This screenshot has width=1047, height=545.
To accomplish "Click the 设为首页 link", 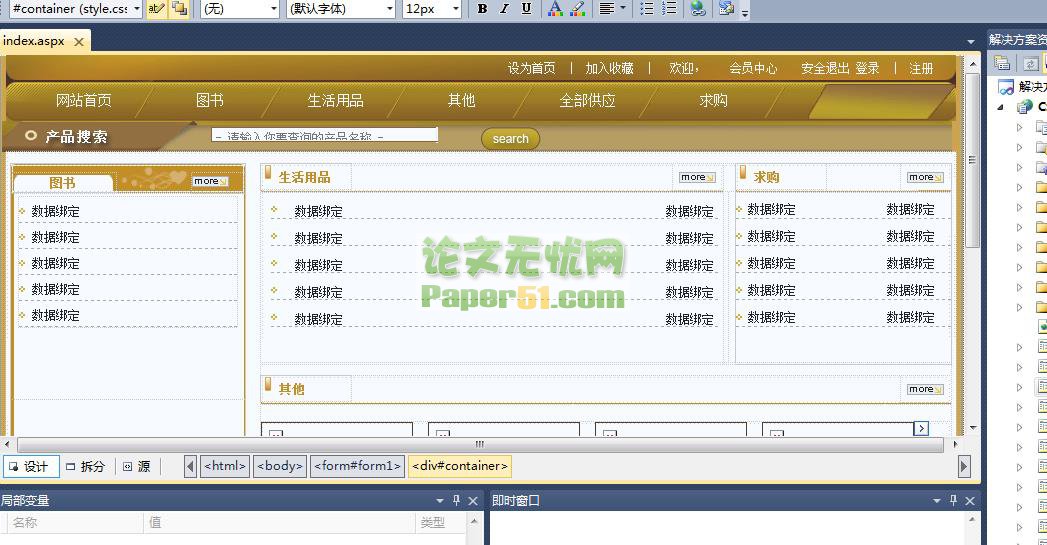I will (x=532, y=68).
